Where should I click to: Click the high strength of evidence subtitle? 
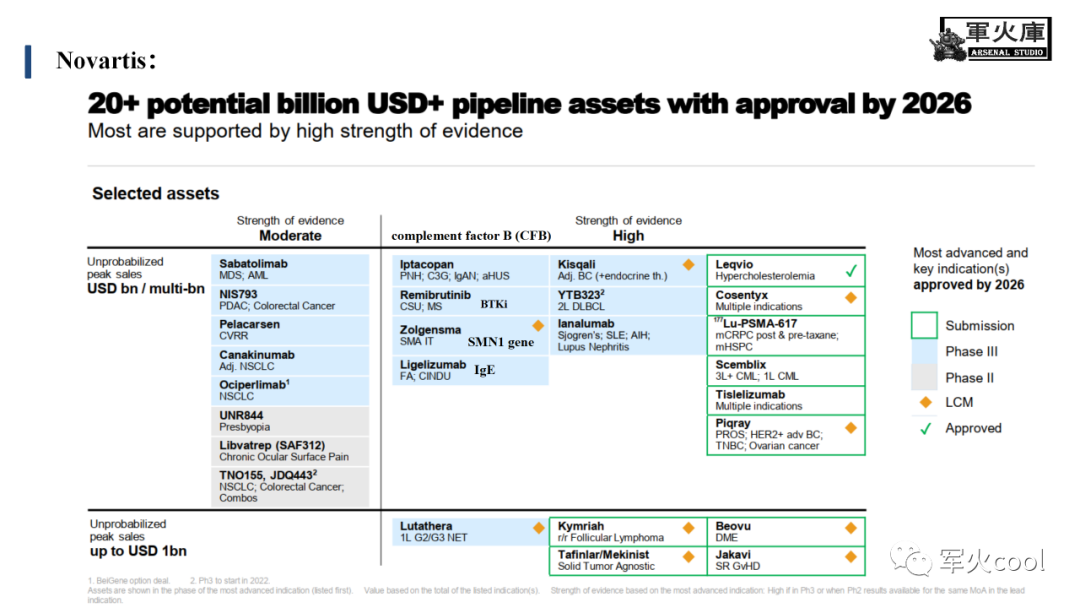(305, 131)
